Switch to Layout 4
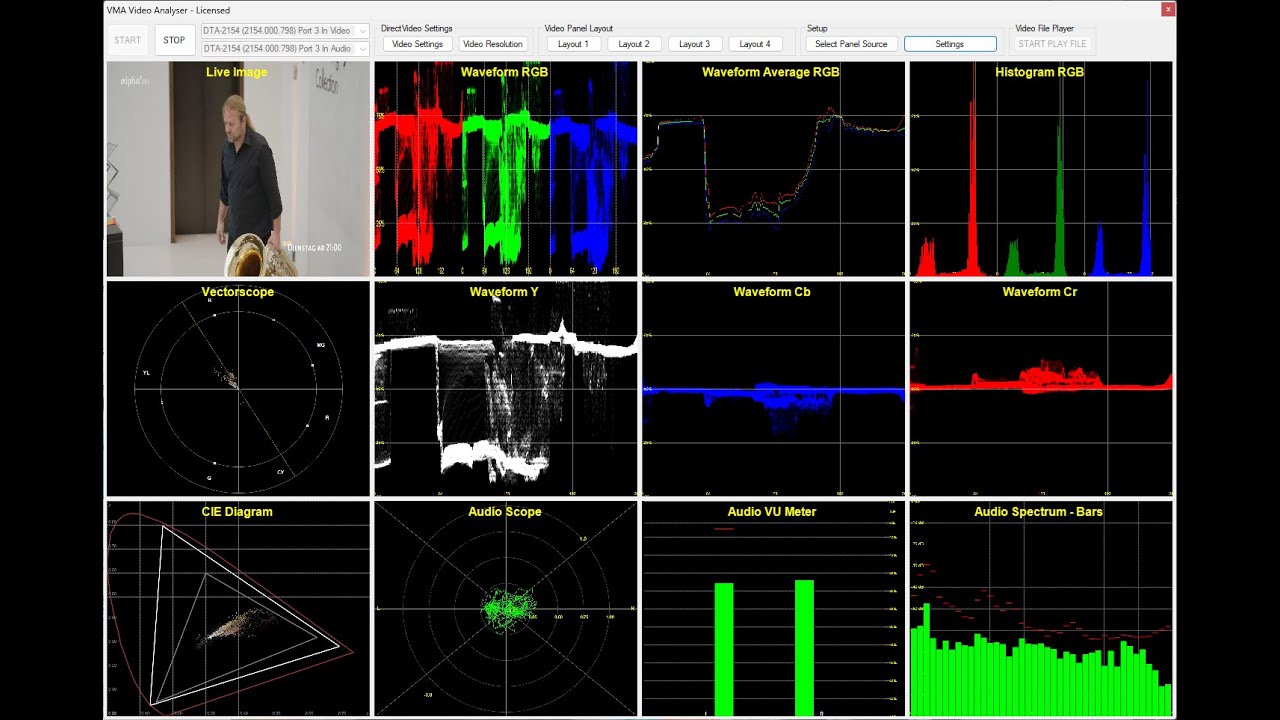 [755, 44]
